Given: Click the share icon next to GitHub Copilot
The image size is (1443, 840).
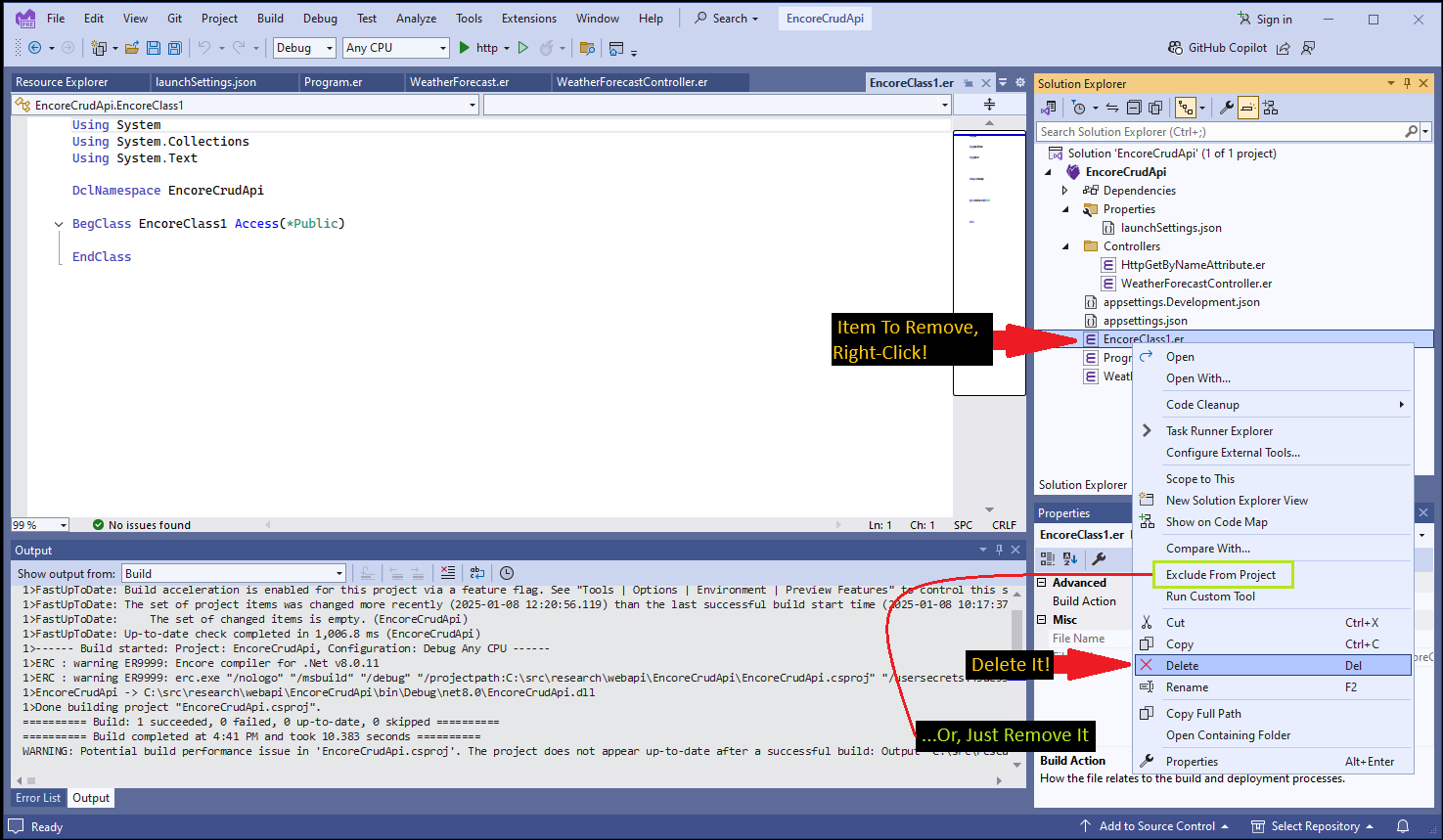Looking at the screenshot, I should [1284, 48].
